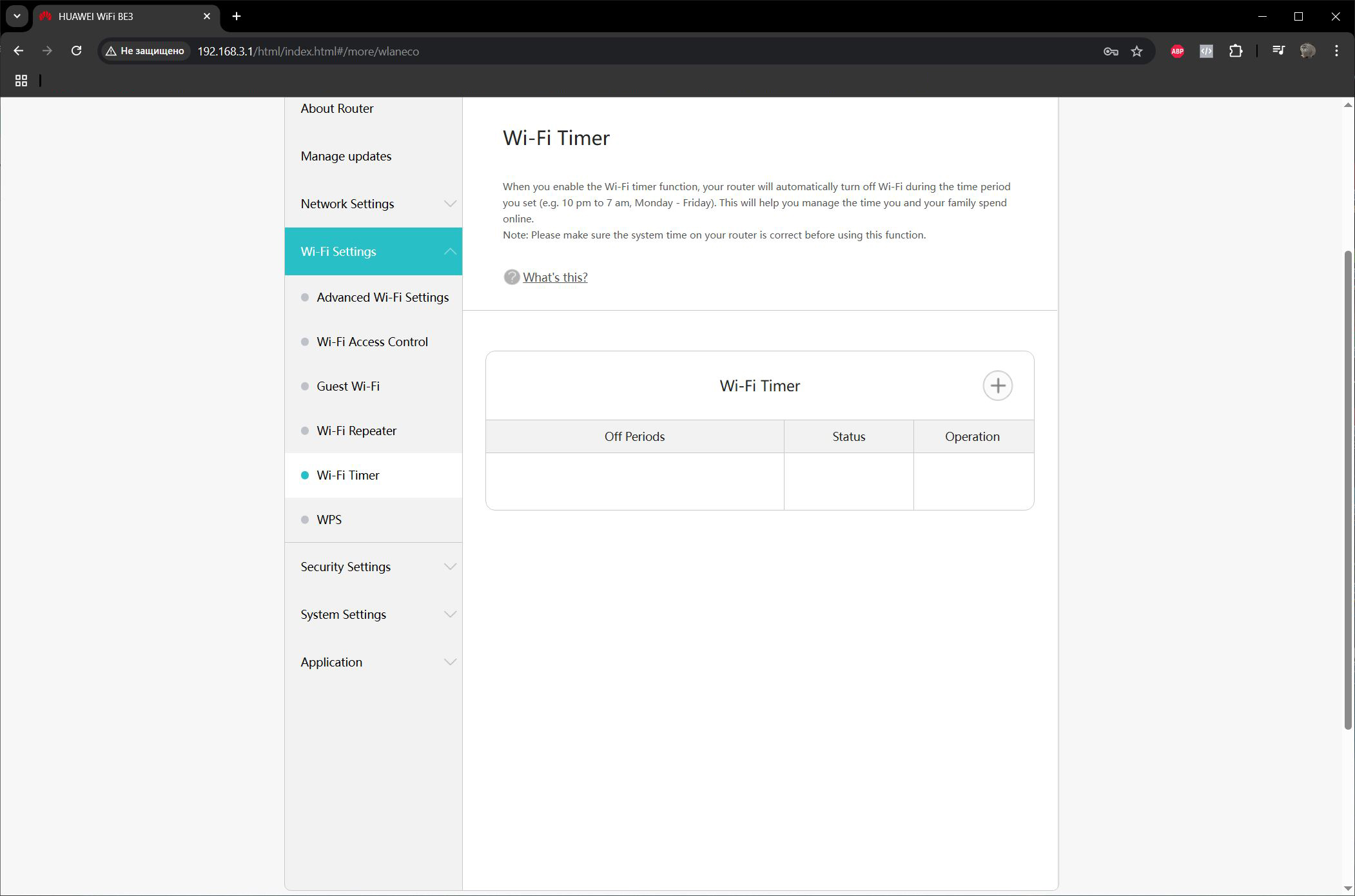This screenshot has height=896, width=1355.
Task: Bookmark this page with the star icon
Action: [x=1136, y=51]
